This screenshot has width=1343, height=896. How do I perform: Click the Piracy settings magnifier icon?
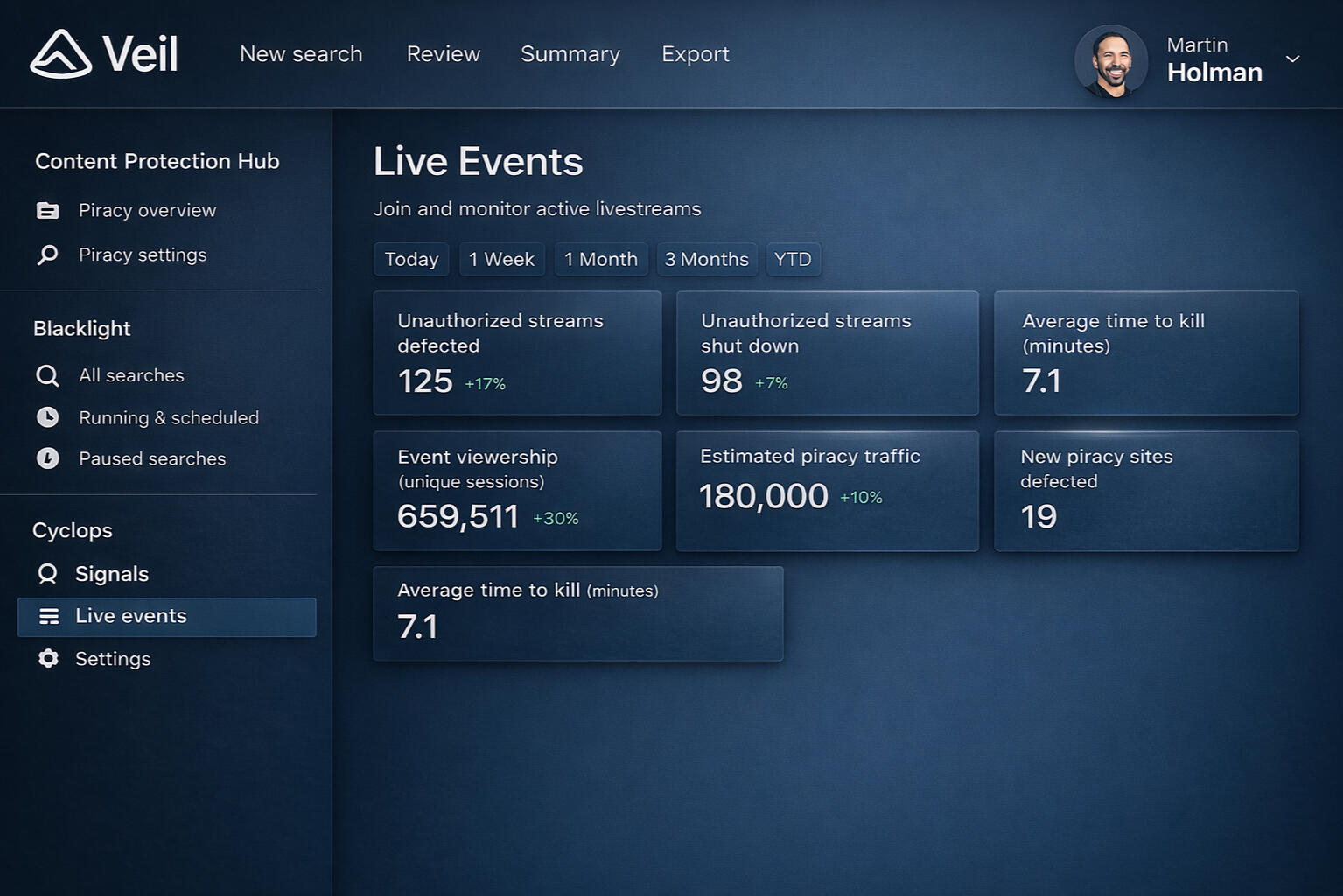pos(48,255)
